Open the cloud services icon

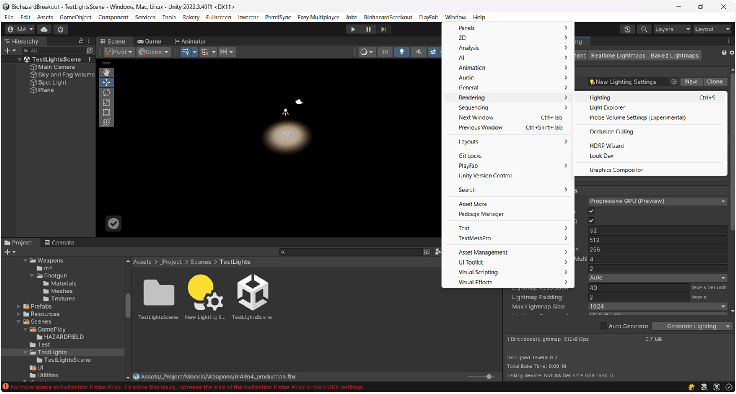tap(44, 29)
